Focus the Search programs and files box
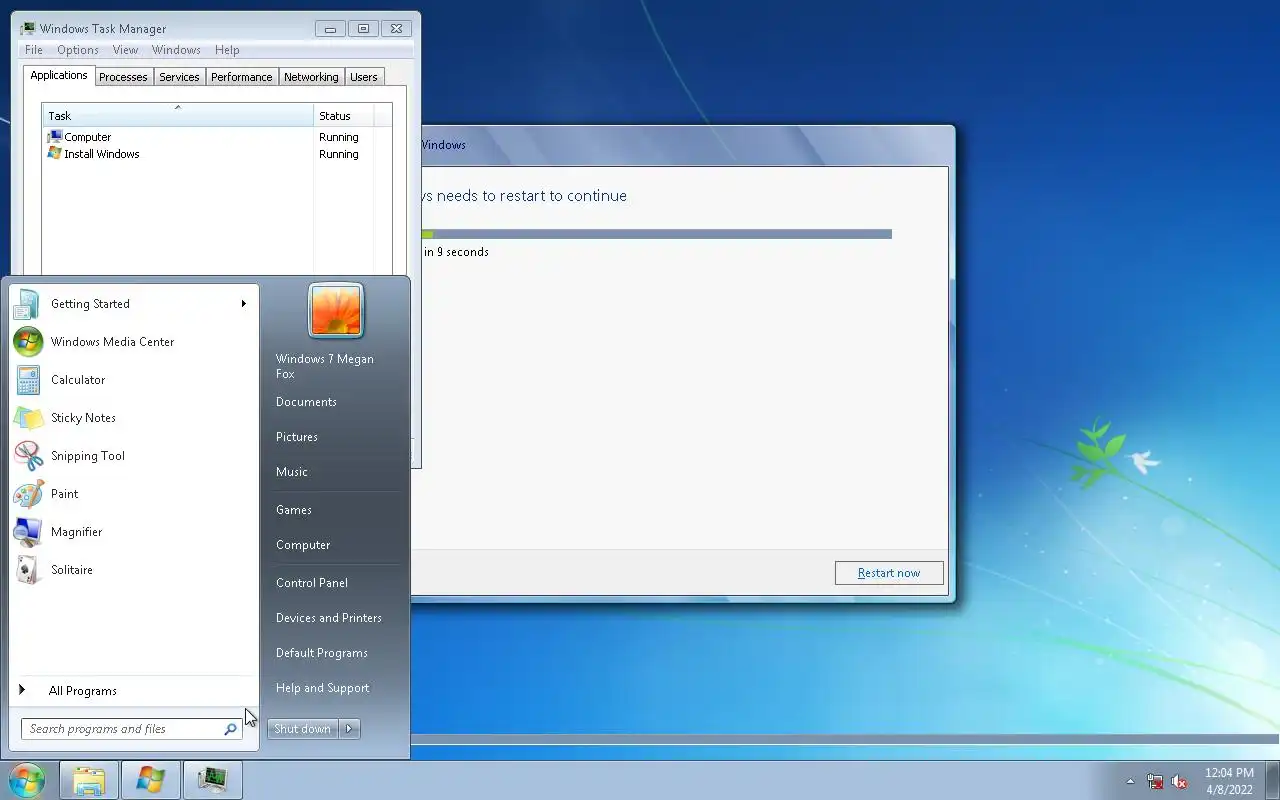This screenshot has width=1280, height=800. tap(131, 729)
